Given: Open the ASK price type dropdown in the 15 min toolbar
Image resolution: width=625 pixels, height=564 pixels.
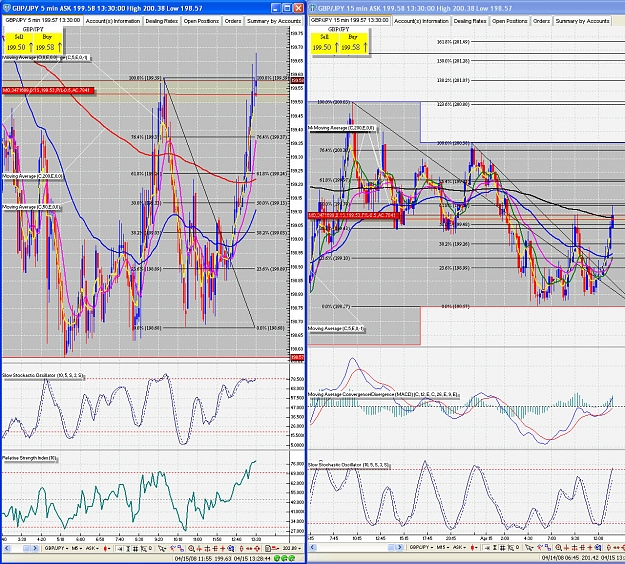Looking at the screenshot, I should 459,547.
